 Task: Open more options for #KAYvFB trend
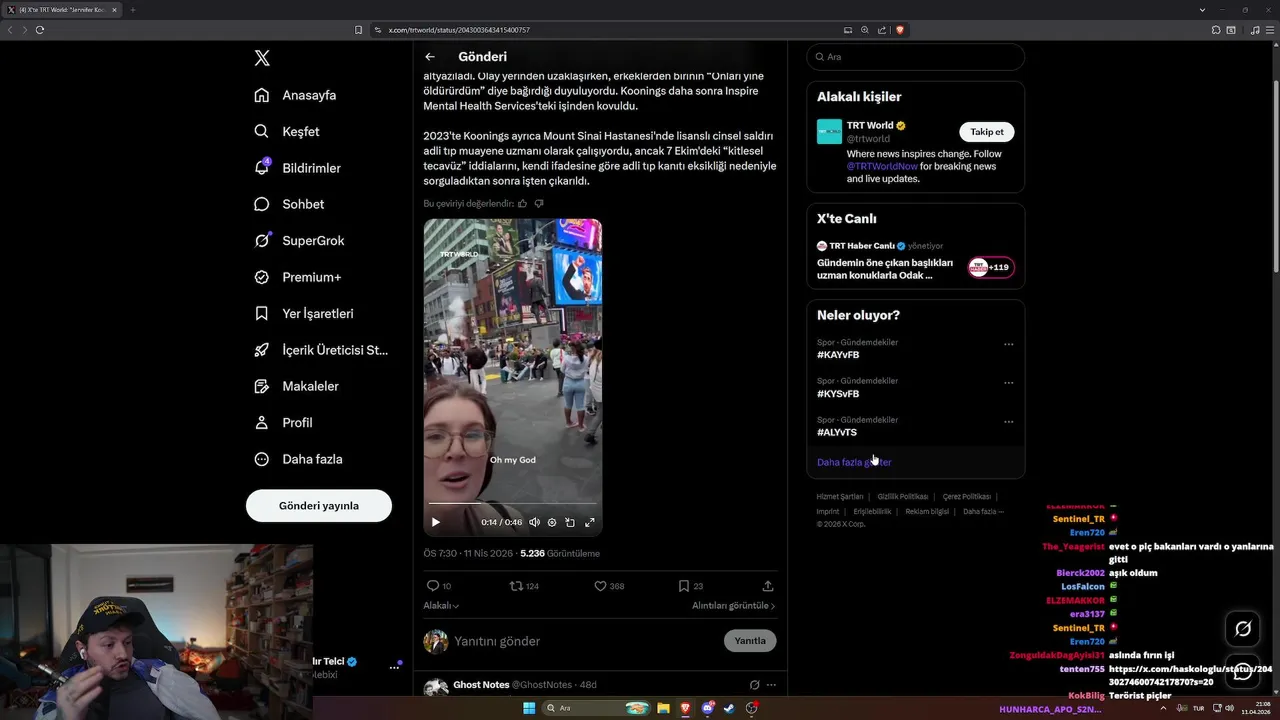tap(1009, 344)
